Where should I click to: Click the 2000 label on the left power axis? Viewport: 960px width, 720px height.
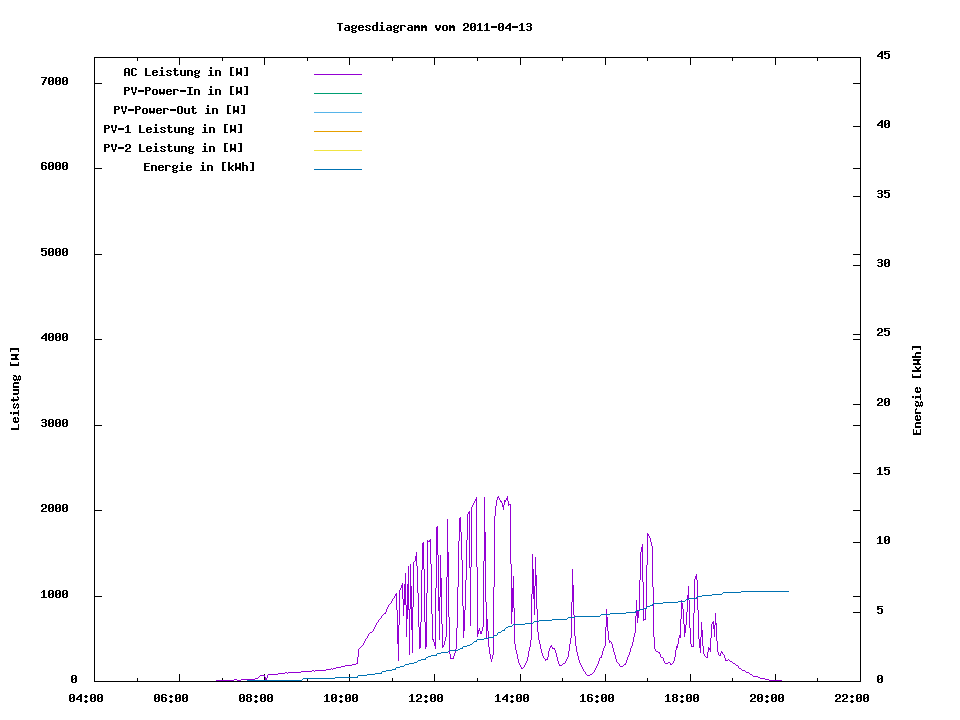click(x=54, y=509)
